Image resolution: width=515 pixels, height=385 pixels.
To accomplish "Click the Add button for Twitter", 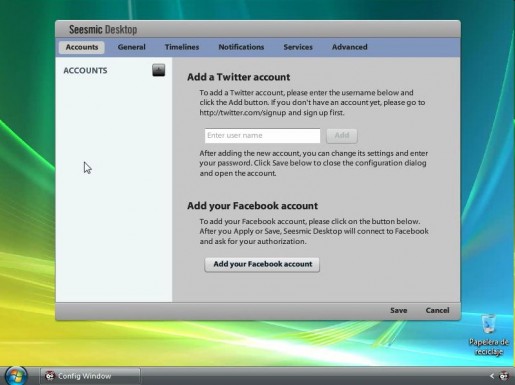I will [x=342, y=136].
